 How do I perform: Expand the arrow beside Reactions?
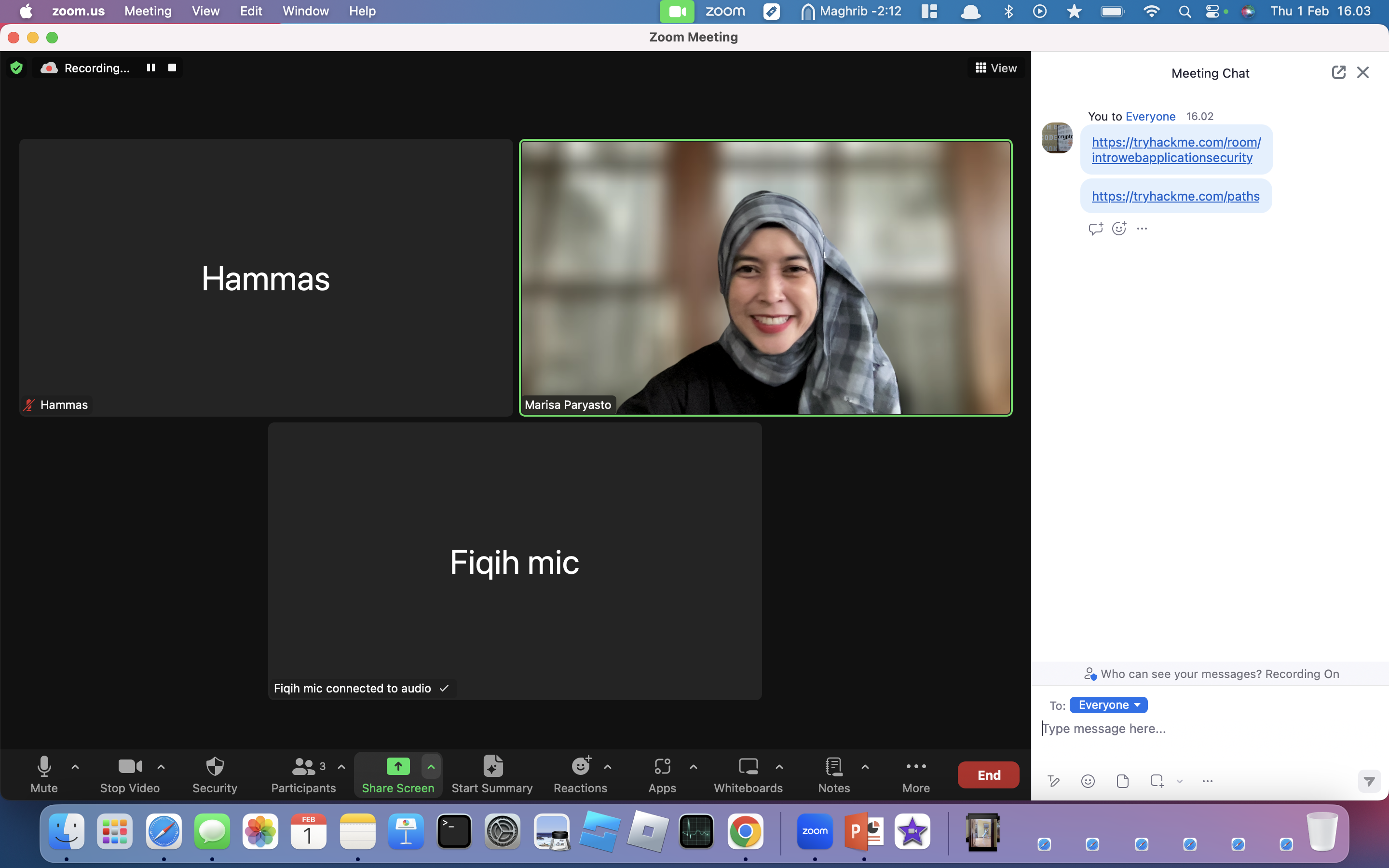point(608,766)
